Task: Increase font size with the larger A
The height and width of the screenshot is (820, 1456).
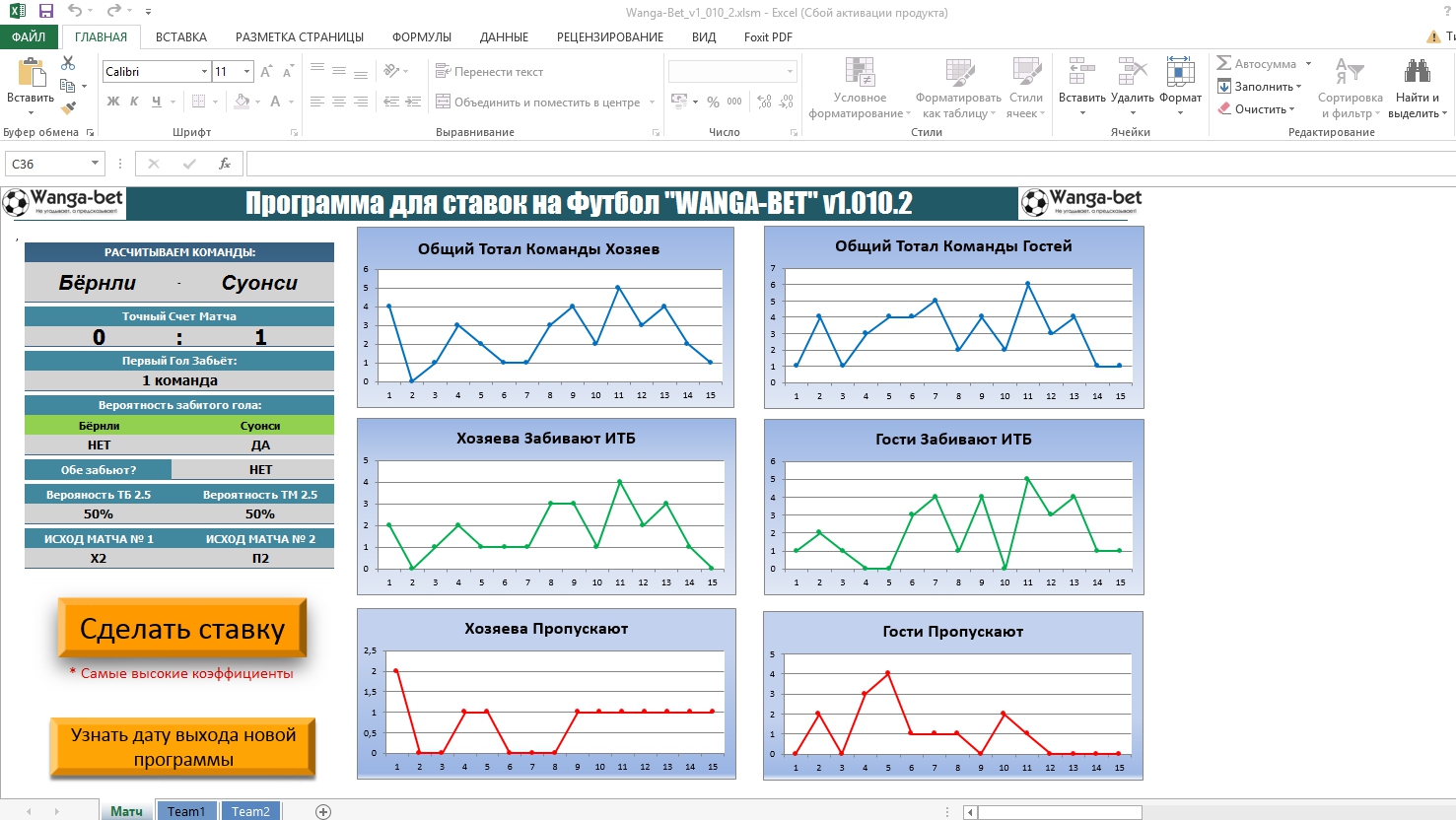Action: [x=267, y=72]
